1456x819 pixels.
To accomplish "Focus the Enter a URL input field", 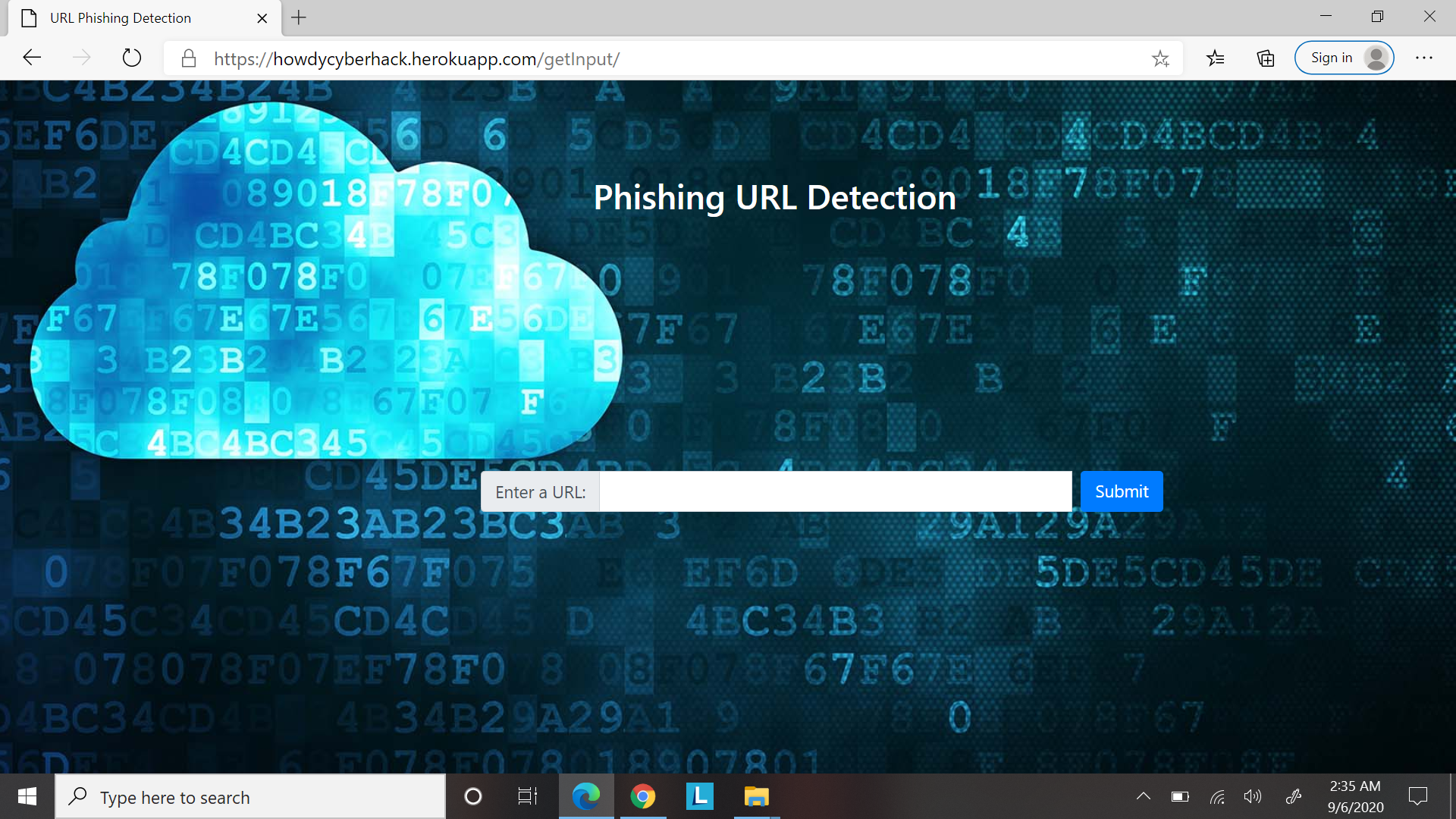I will click(835, 491).
